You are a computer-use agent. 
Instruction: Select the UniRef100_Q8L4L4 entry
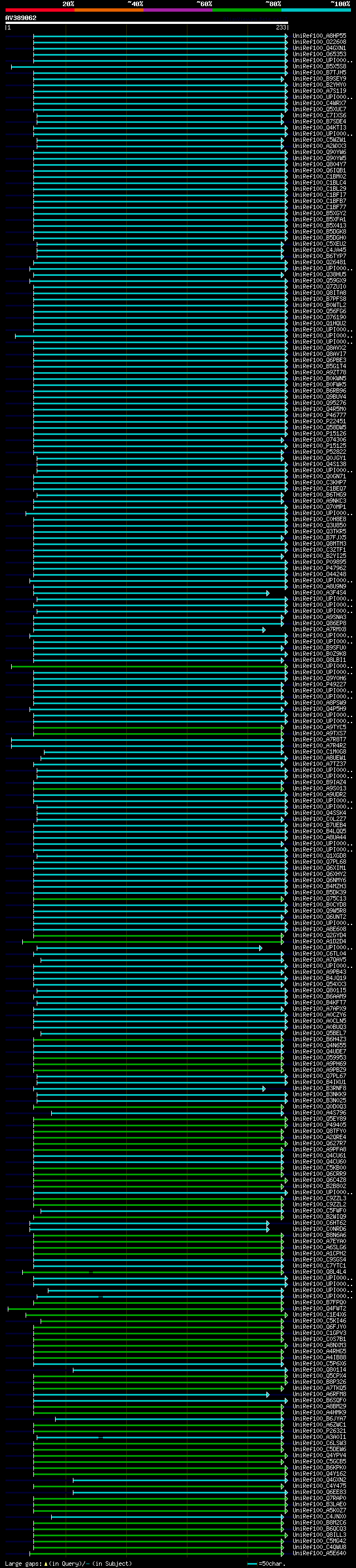click(319, 1272)
